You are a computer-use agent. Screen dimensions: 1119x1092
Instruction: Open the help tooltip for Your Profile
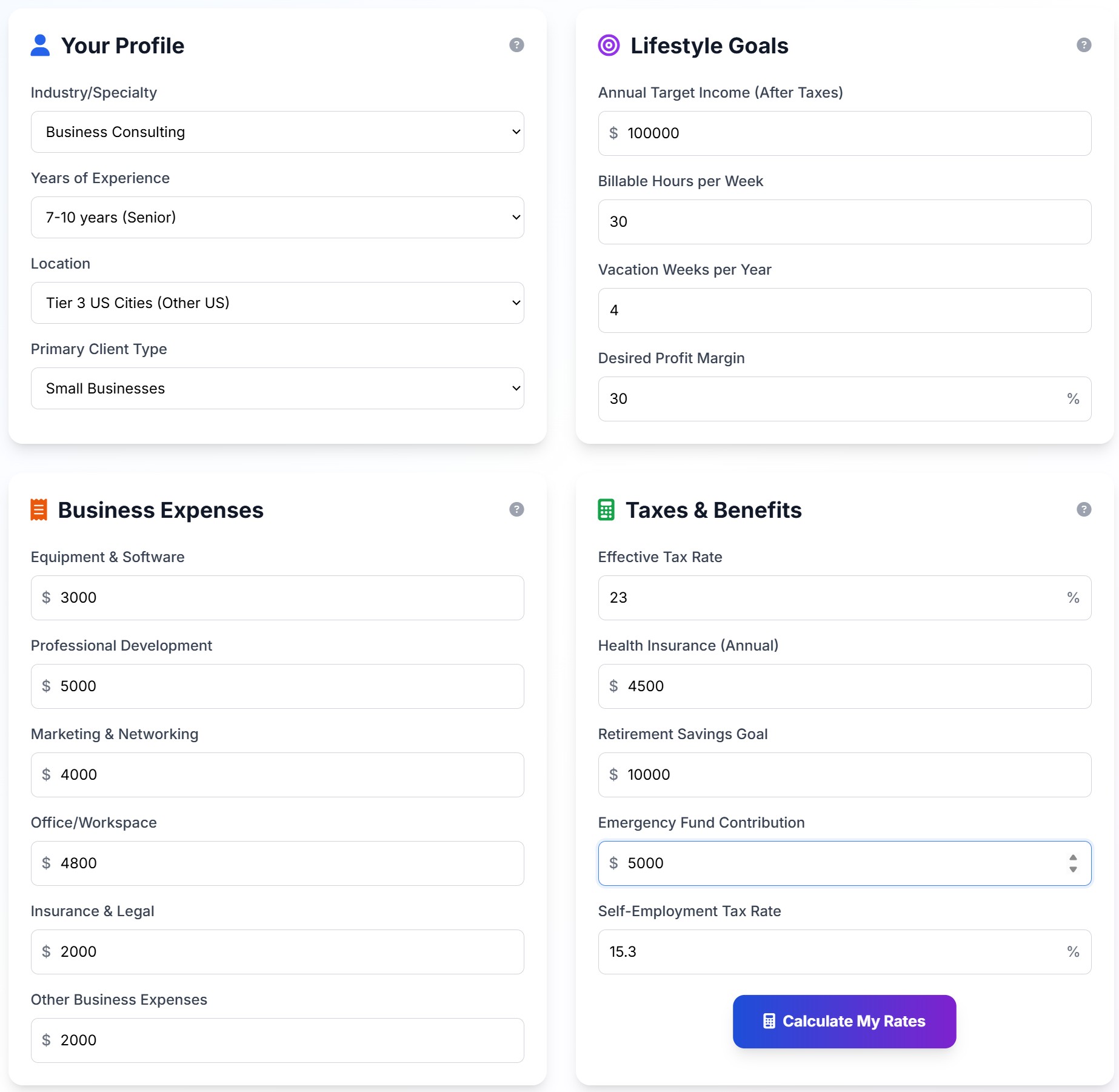tap(516, 44)
